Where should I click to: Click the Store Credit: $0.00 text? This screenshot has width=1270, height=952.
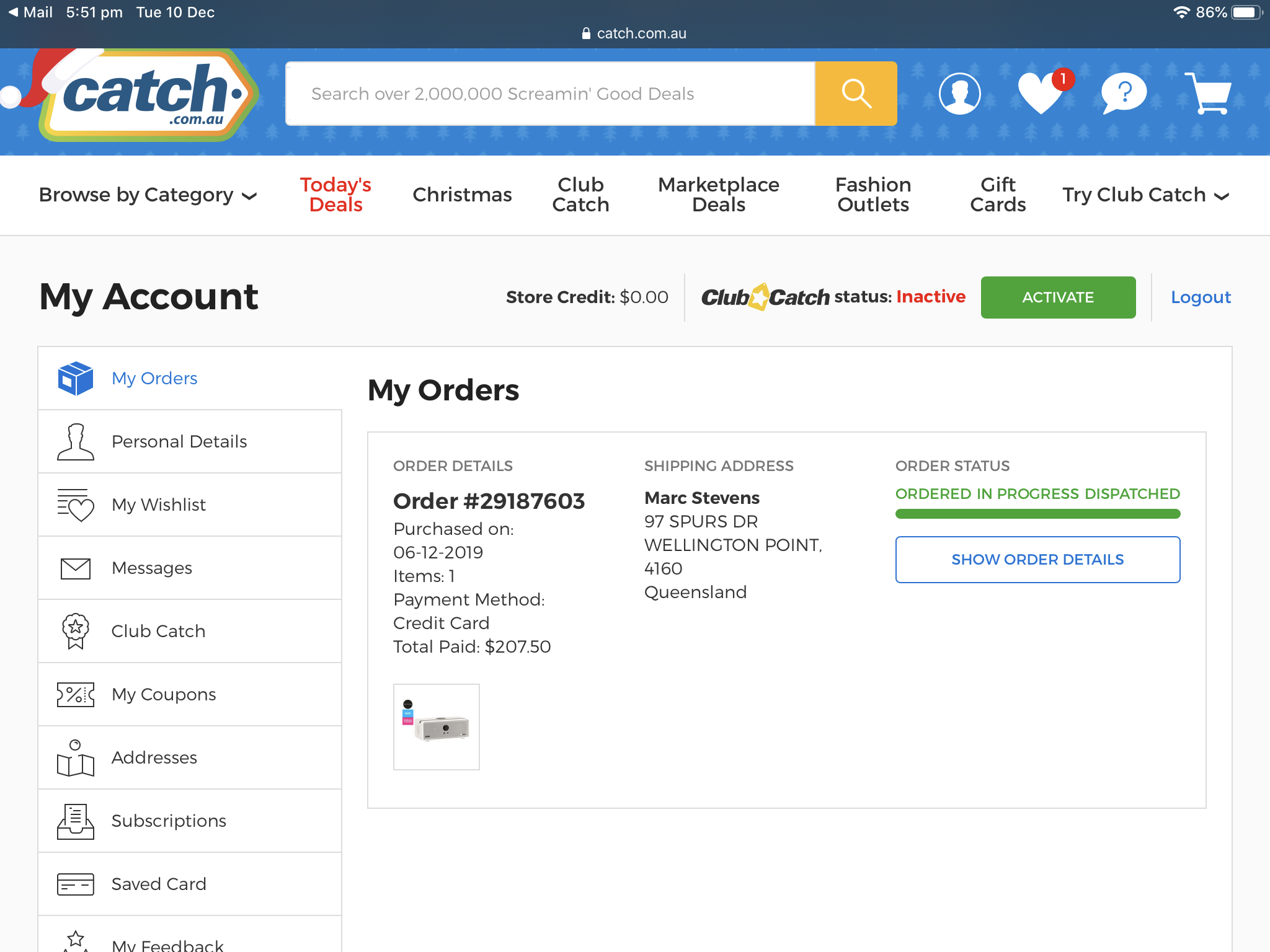pyautogui.click(x=587, y=297)
